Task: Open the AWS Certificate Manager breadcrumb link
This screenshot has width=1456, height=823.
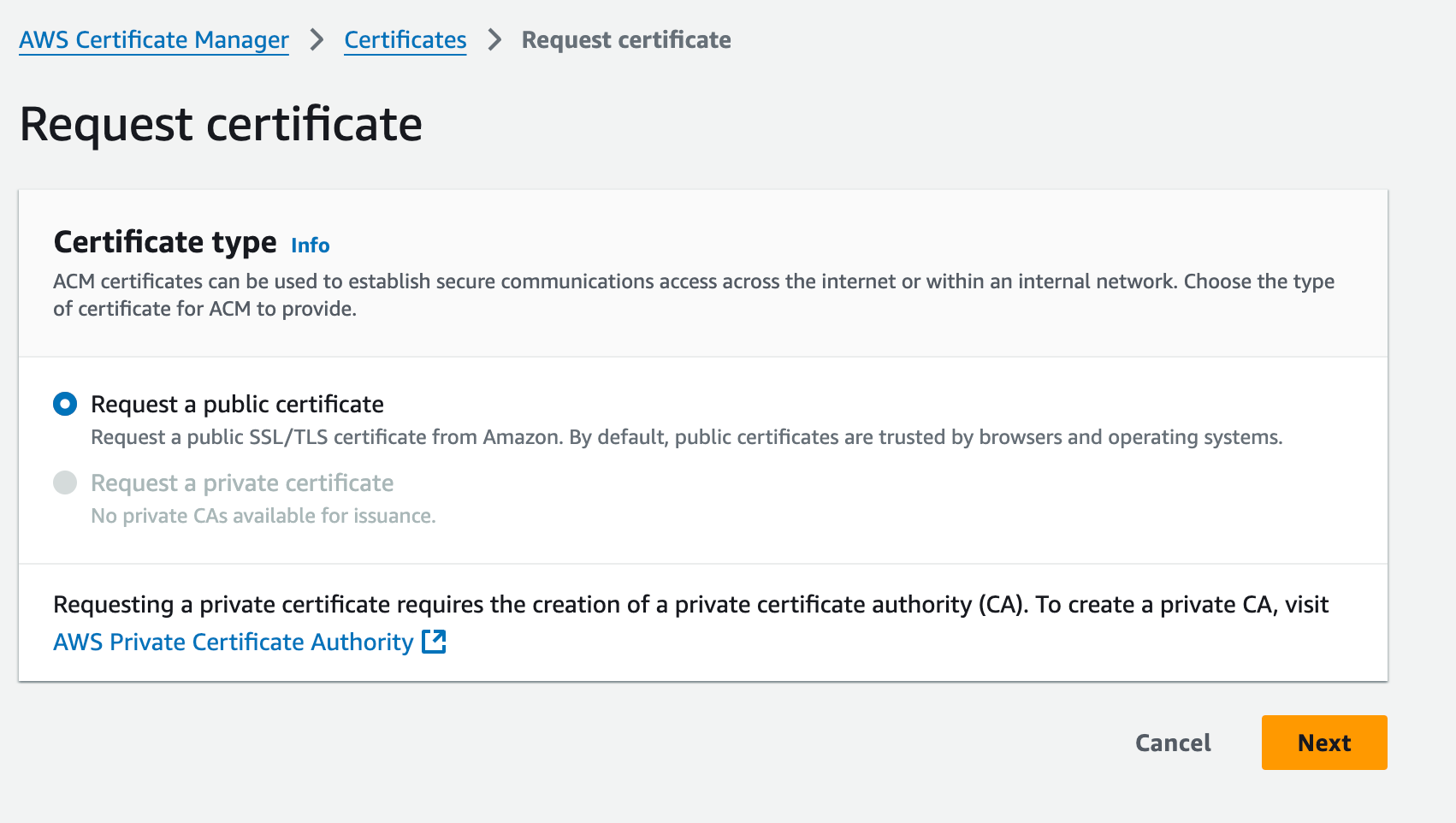Action: pos(154,40)
